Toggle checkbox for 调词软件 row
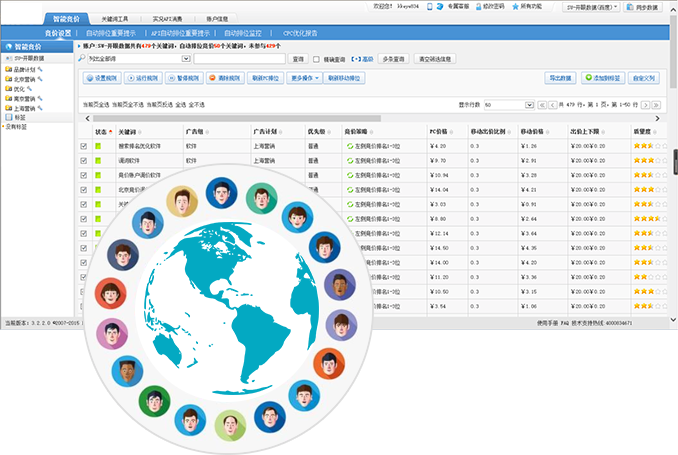Screen dimensions: 678x455 point(84,161)
